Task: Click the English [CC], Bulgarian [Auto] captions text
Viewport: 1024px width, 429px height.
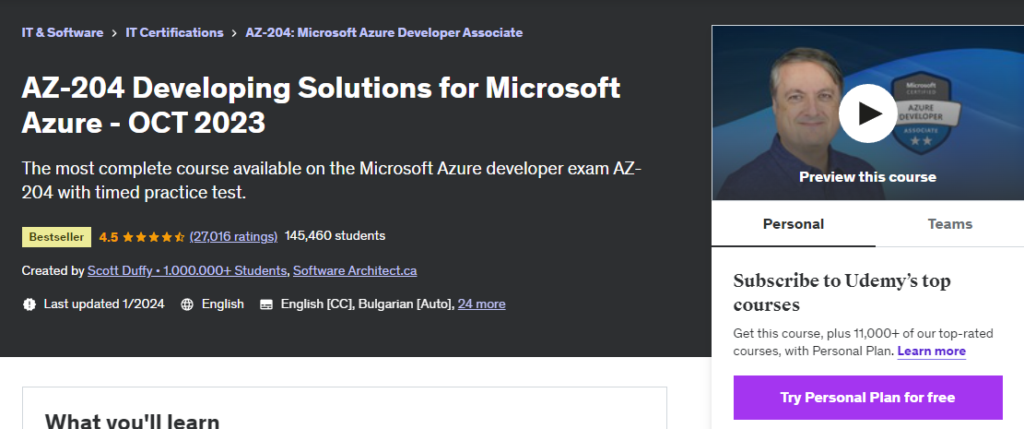Action: [x=367, y=304]
